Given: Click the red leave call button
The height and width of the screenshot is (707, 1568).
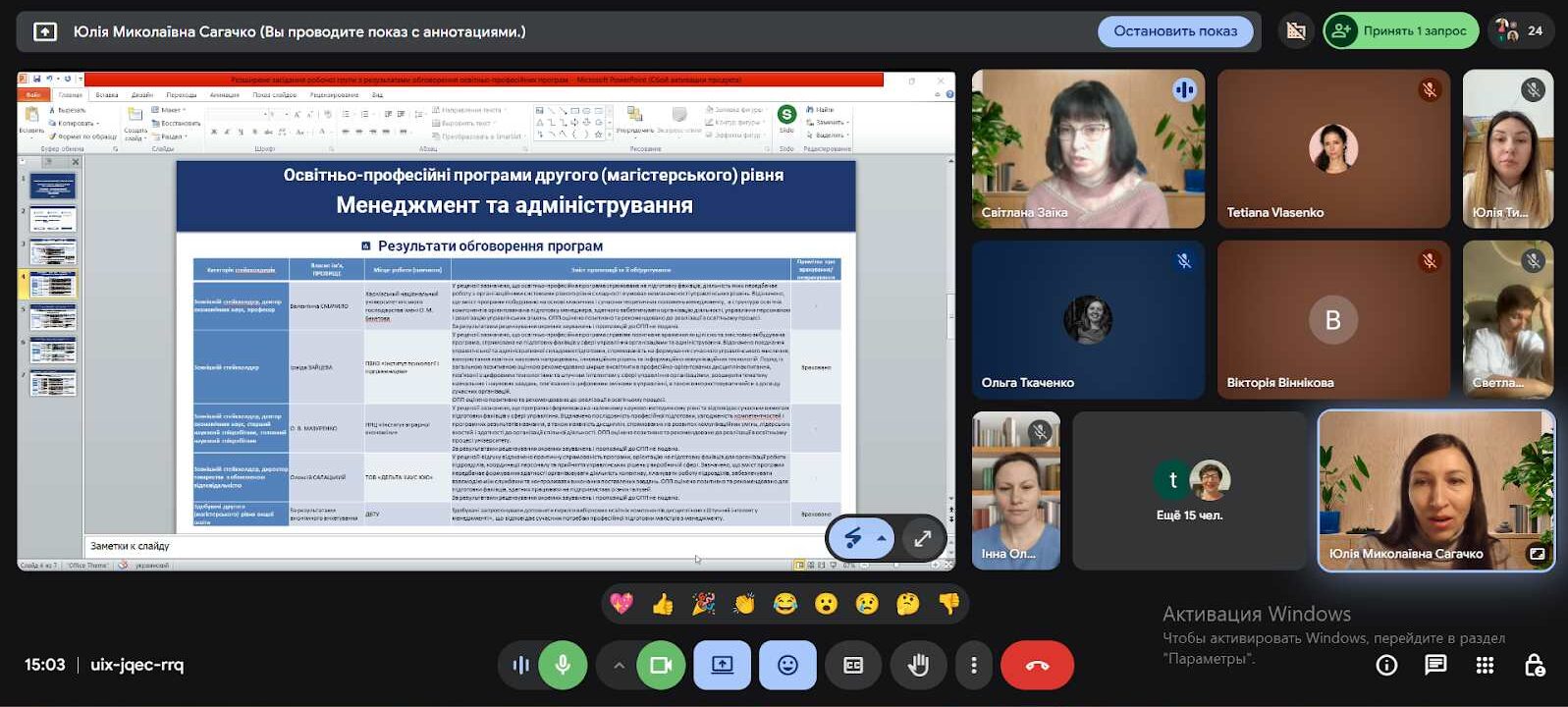Looking at the screenshot, I should [x=1037, y=665].
